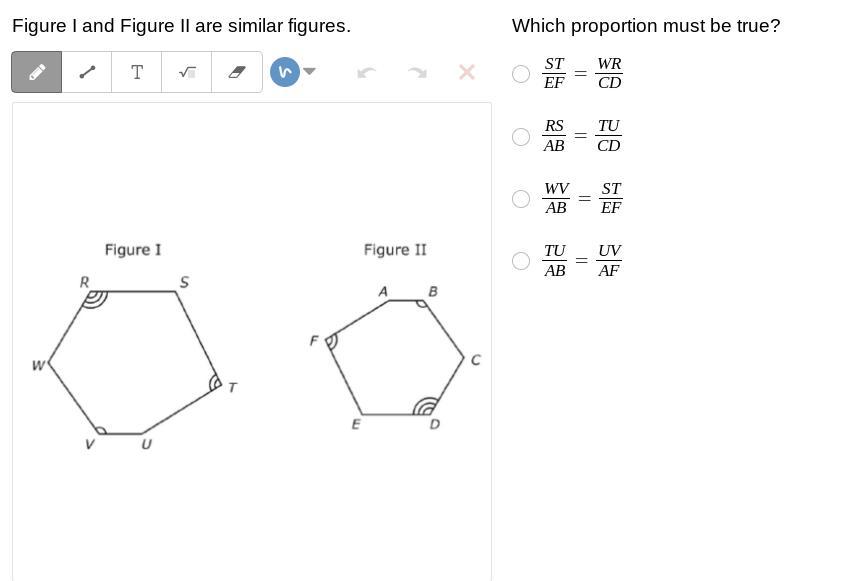Select the pencil drawing tool
Image resolution: width=860 pixels, height=581 pixels.
pos(37,72)
